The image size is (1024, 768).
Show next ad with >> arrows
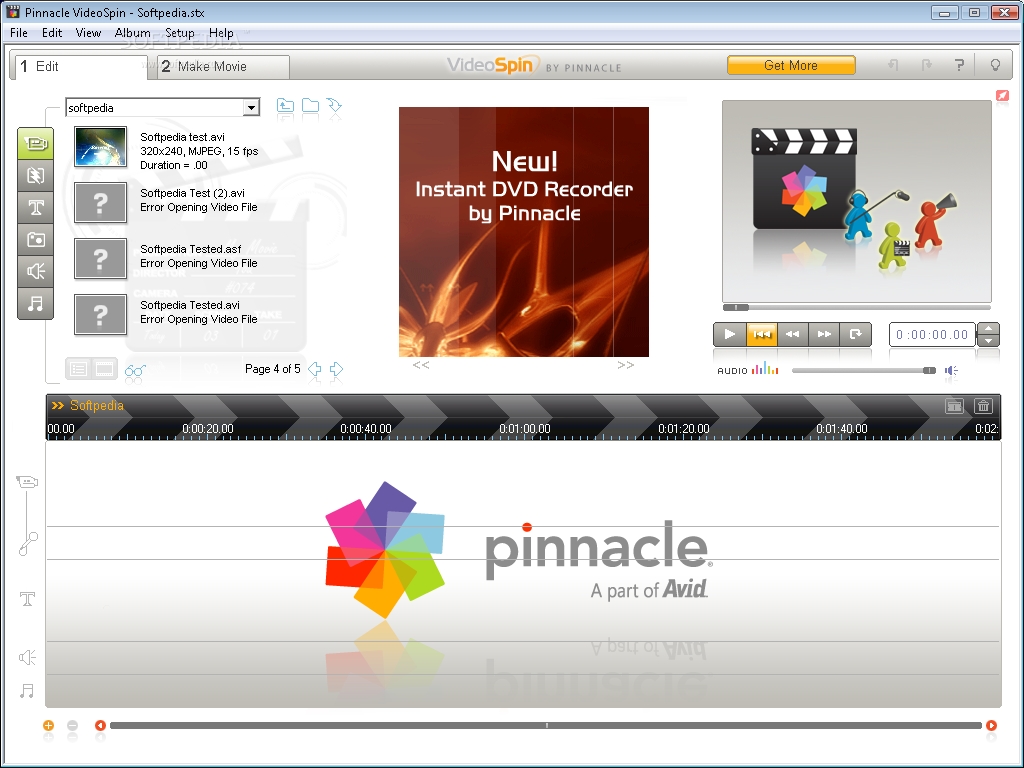(x=626, y=365)
